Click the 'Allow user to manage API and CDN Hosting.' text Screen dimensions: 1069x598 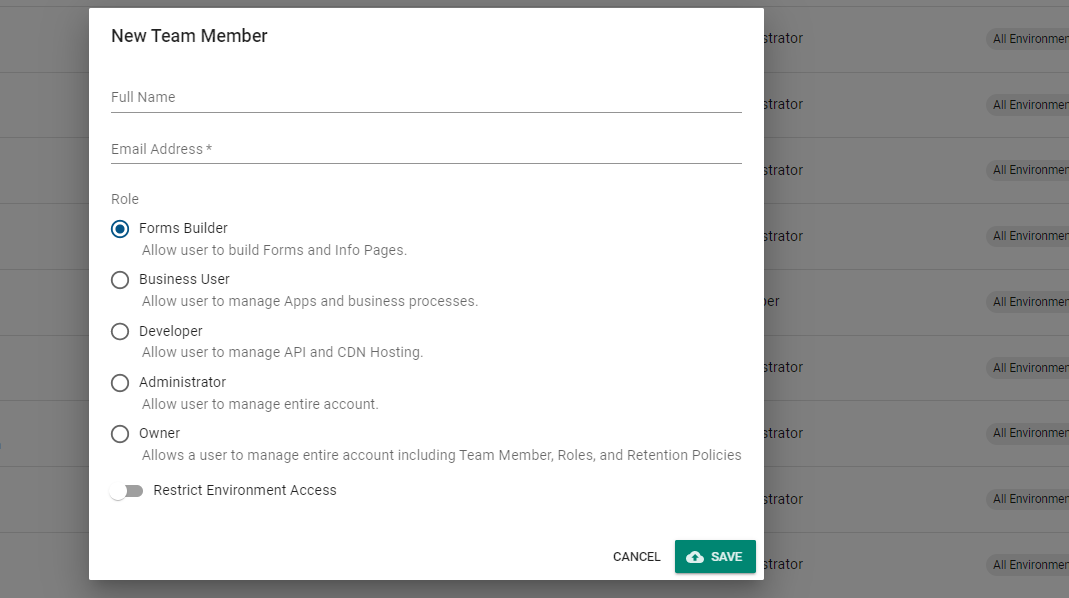[x=282, y=353]
